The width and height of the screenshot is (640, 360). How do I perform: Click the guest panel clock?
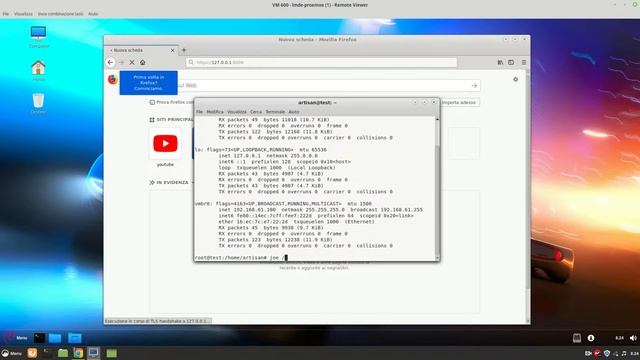(x=619, y=338)
